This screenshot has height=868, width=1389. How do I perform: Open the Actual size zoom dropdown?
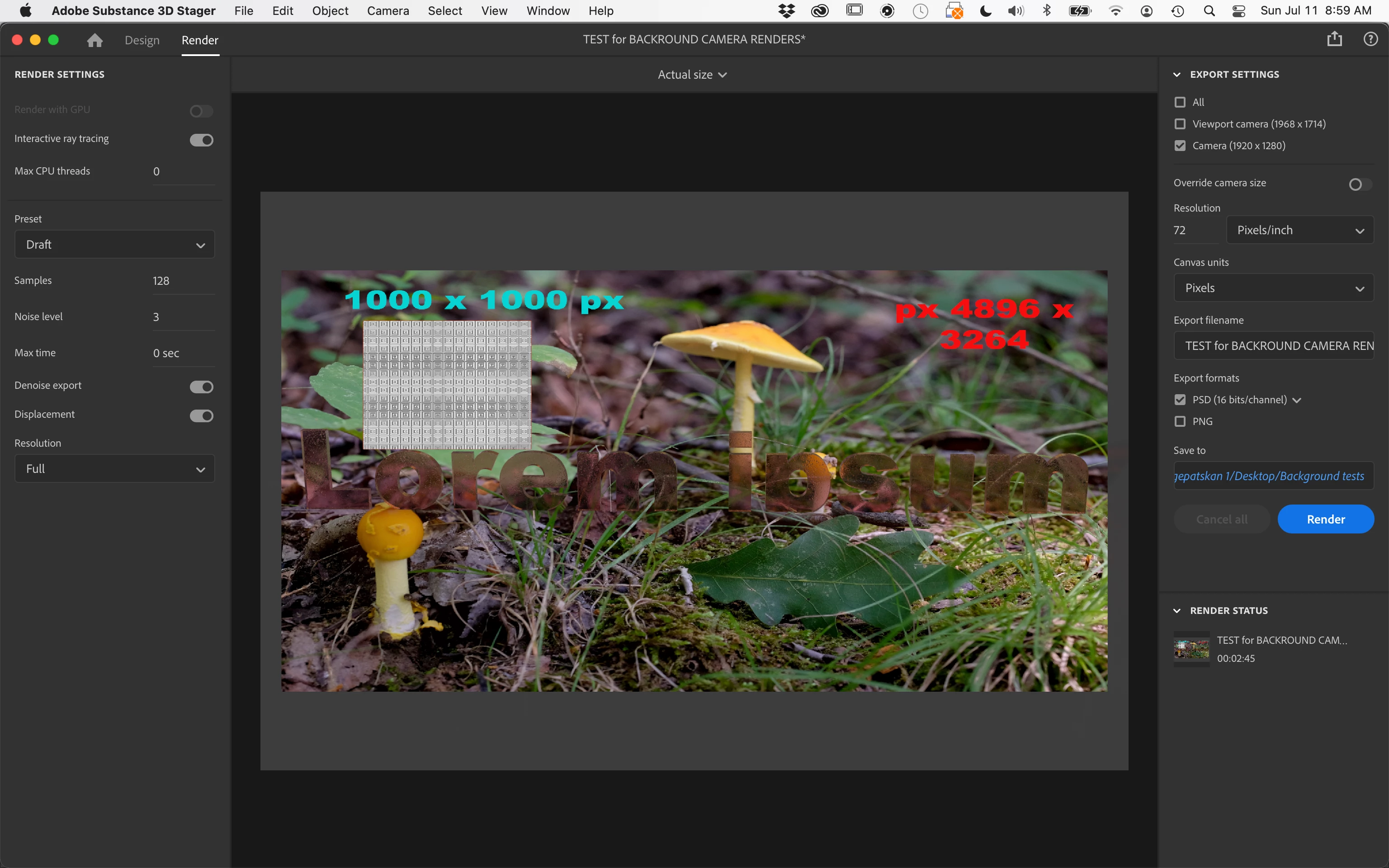(x=692, y=75)
